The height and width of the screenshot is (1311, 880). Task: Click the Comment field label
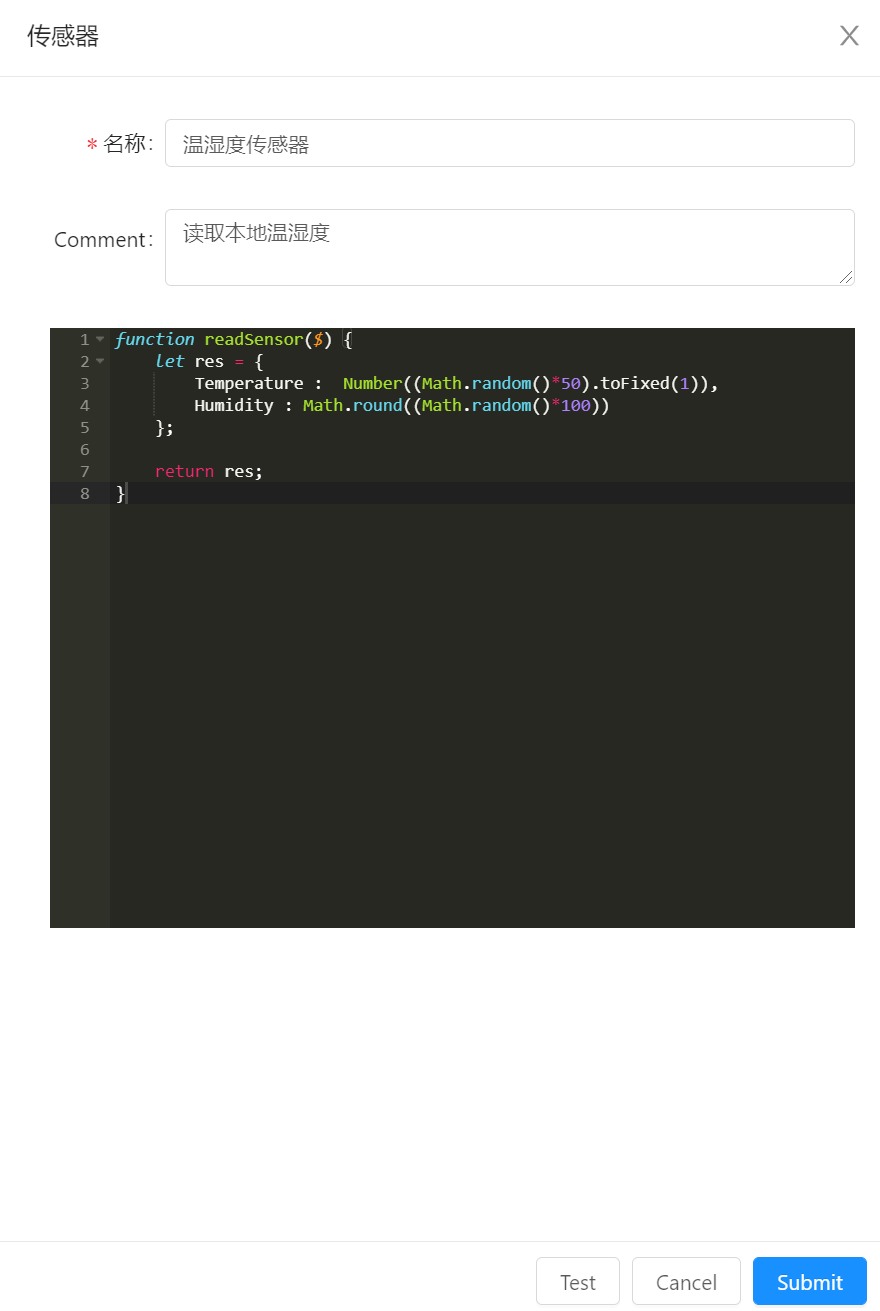click(x=101, y=240)
